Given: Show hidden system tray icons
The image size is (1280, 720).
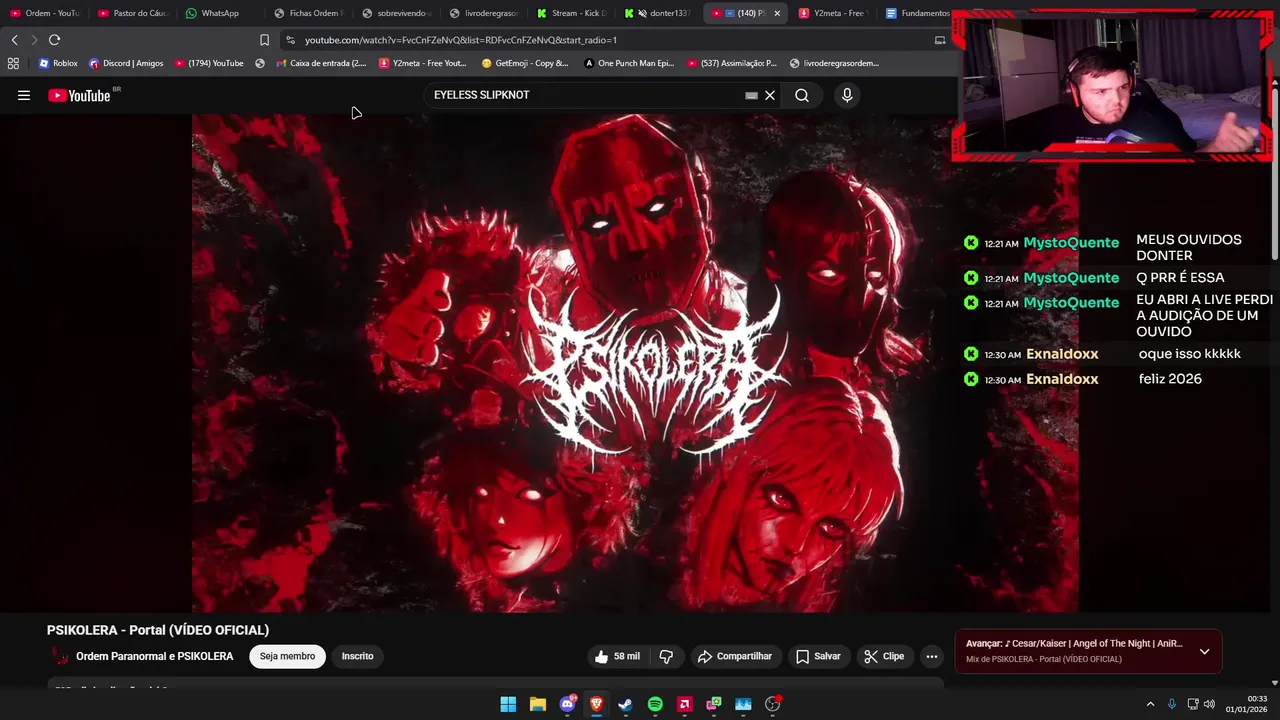Looking at the screenshot, I should click(1150, 704).
